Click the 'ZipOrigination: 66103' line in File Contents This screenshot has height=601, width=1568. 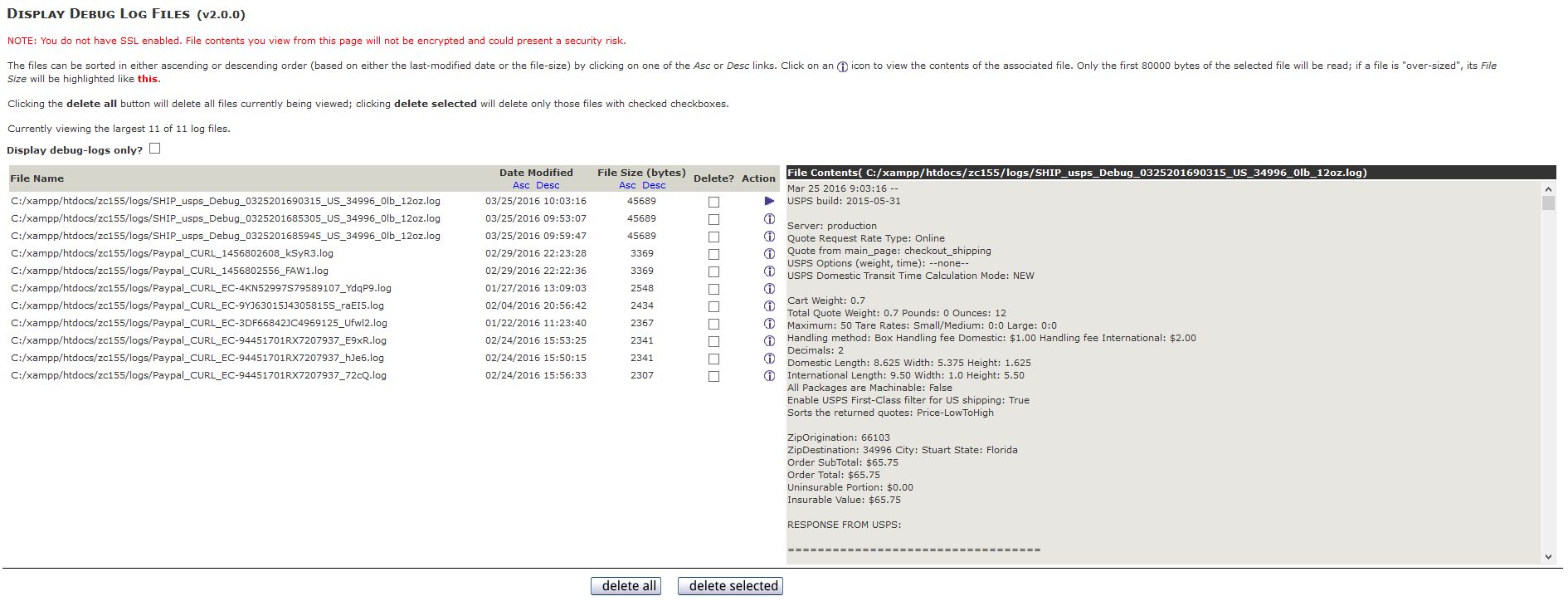839,437
